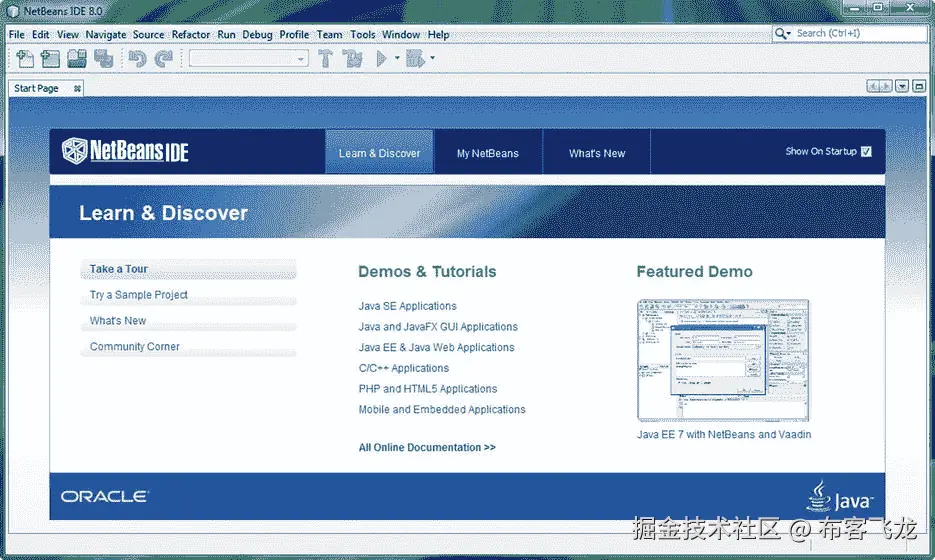Click What's New in left list

(x=188, y=321)
